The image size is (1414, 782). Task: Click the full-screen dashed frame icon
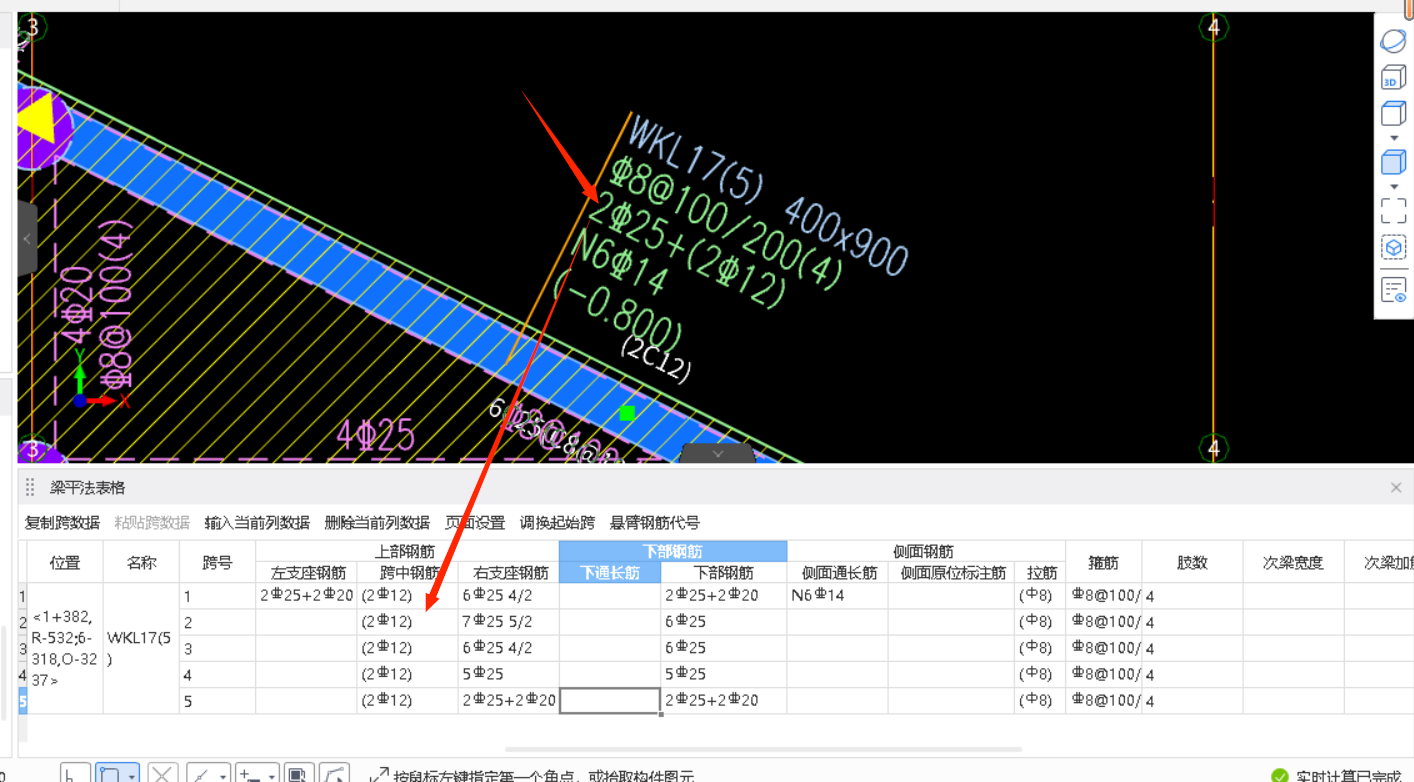click(x=1393, y=211)
